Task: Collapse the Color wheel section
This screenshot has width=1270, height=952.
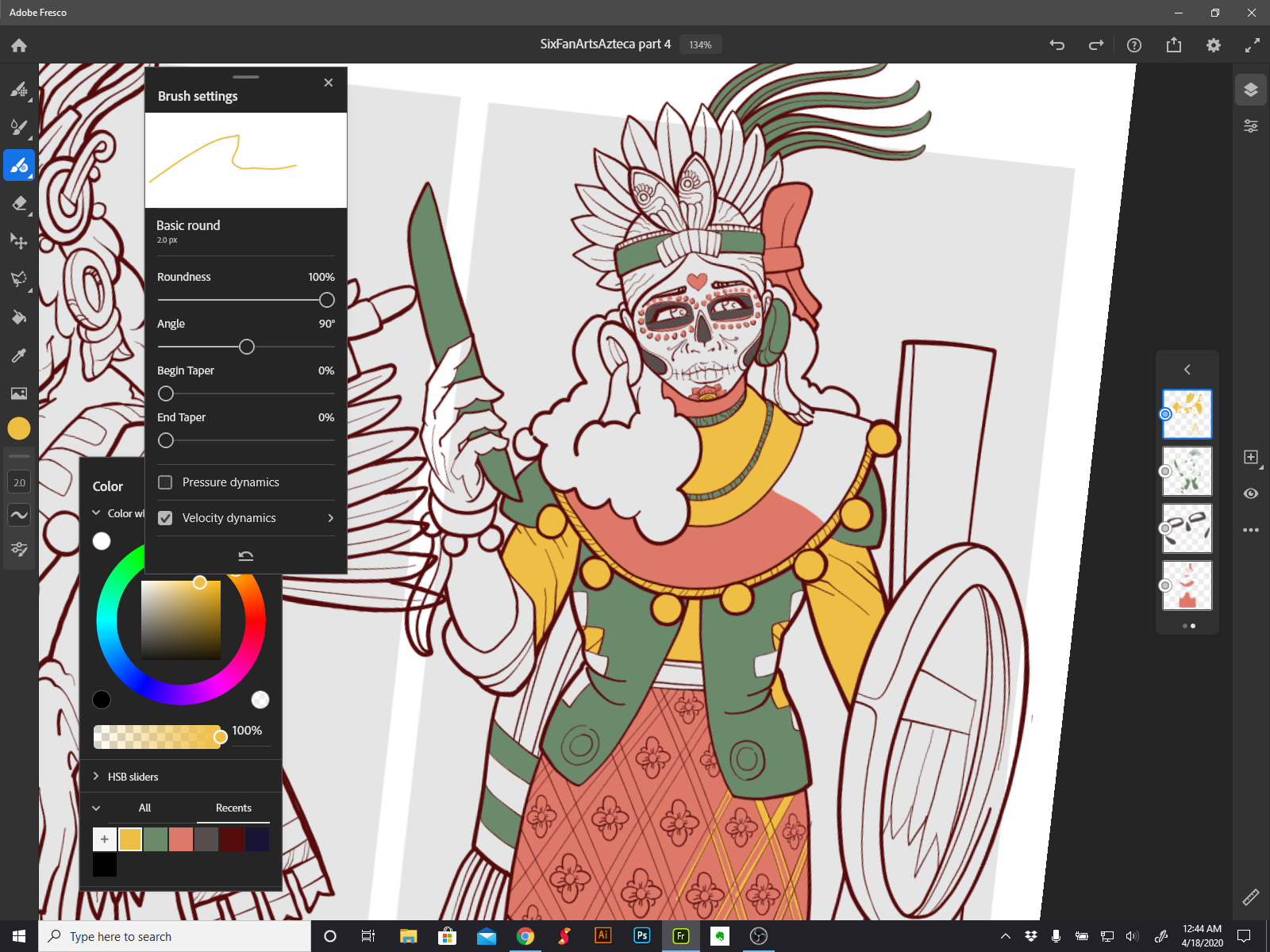Action: pos(97,513)
